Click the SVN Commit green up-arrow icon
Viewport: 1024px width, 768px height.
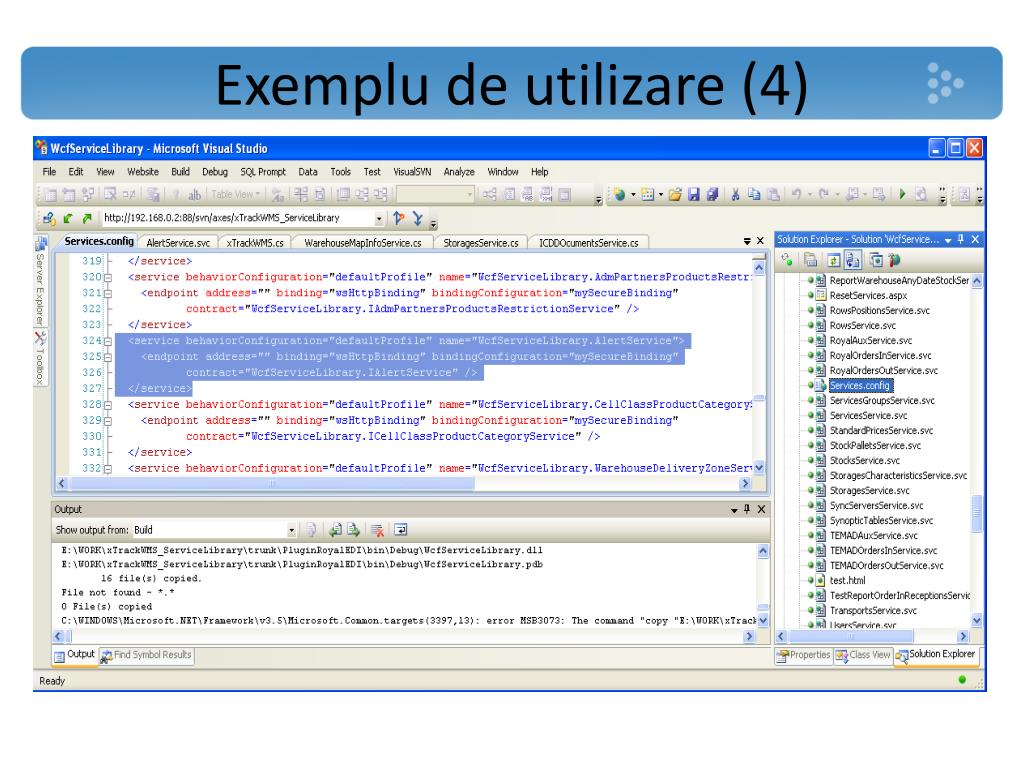point(87,219)
